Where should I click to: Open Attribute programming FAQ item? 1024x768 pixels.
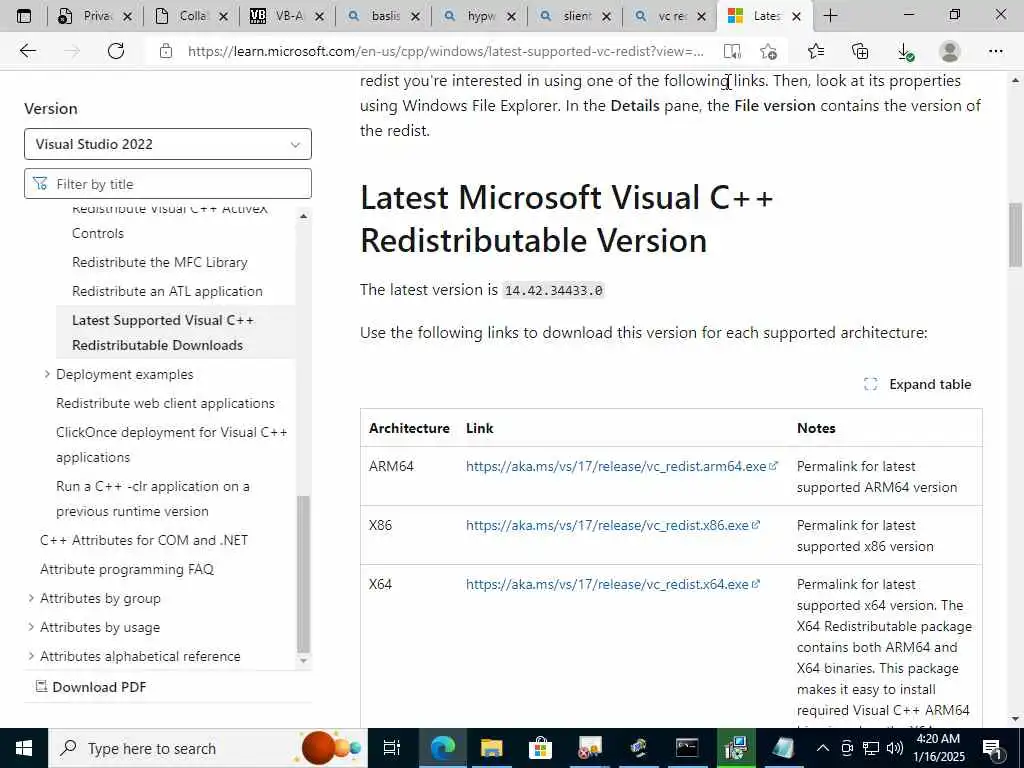tap(127, 569)
